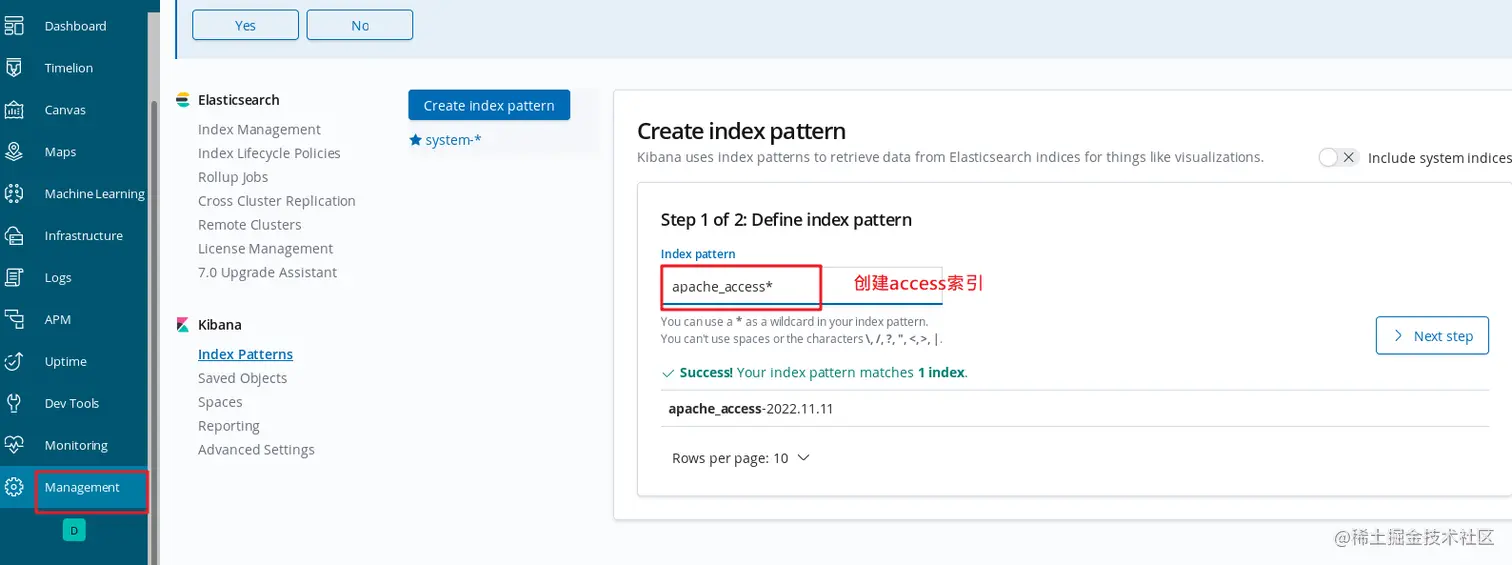1512x565 pixels.
Task: Go to Rollup Jobs
Action: 233,177
